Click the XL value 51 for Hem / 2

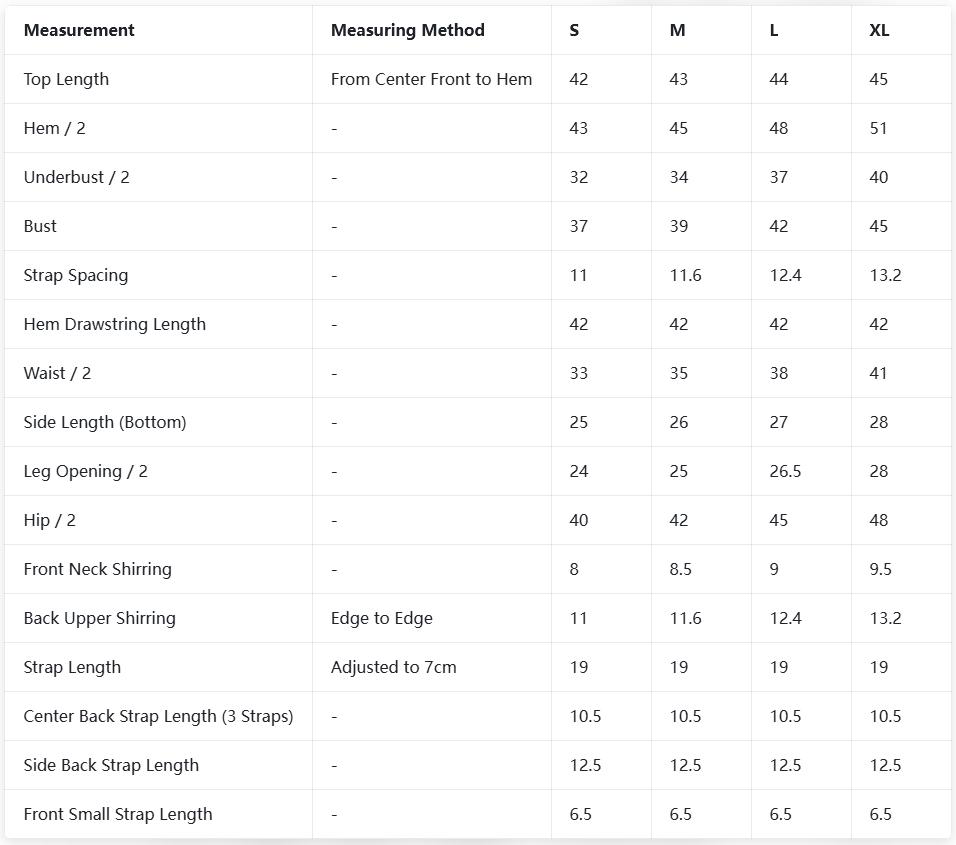click(x=879, y=128)
